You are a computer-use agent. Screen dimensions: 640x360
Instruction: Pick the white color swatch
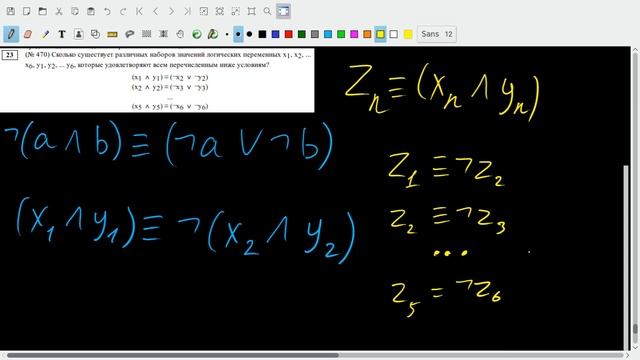click(393, 34)
